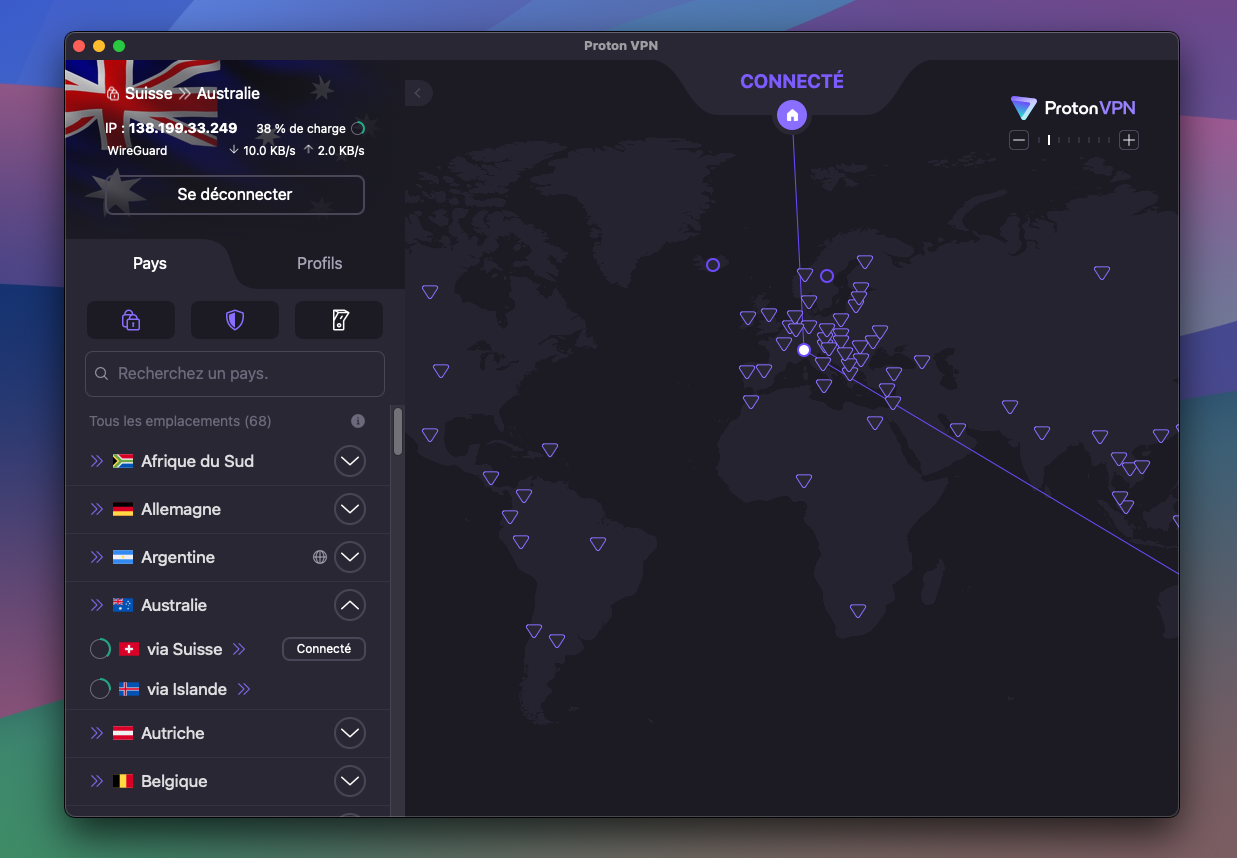Screen dimensions: 1237x858
Task: Click the white connected server dot on the map
Action: tap(804, 350)
